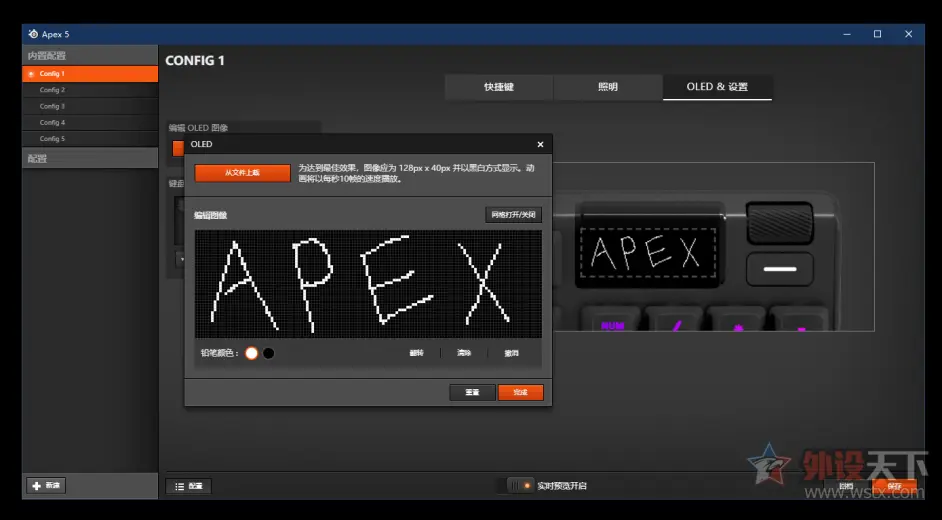Toggle the grid with 网格打开/关闭 button
The image size is (942, 520).
(514, 215)
